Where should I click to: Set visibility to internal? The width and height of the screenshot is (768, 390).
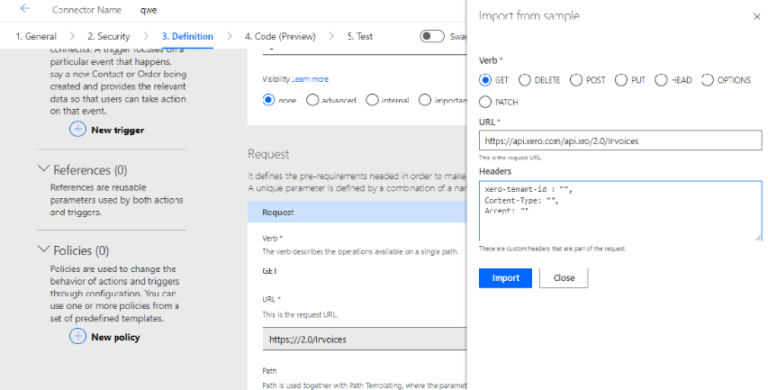point(372,100)
